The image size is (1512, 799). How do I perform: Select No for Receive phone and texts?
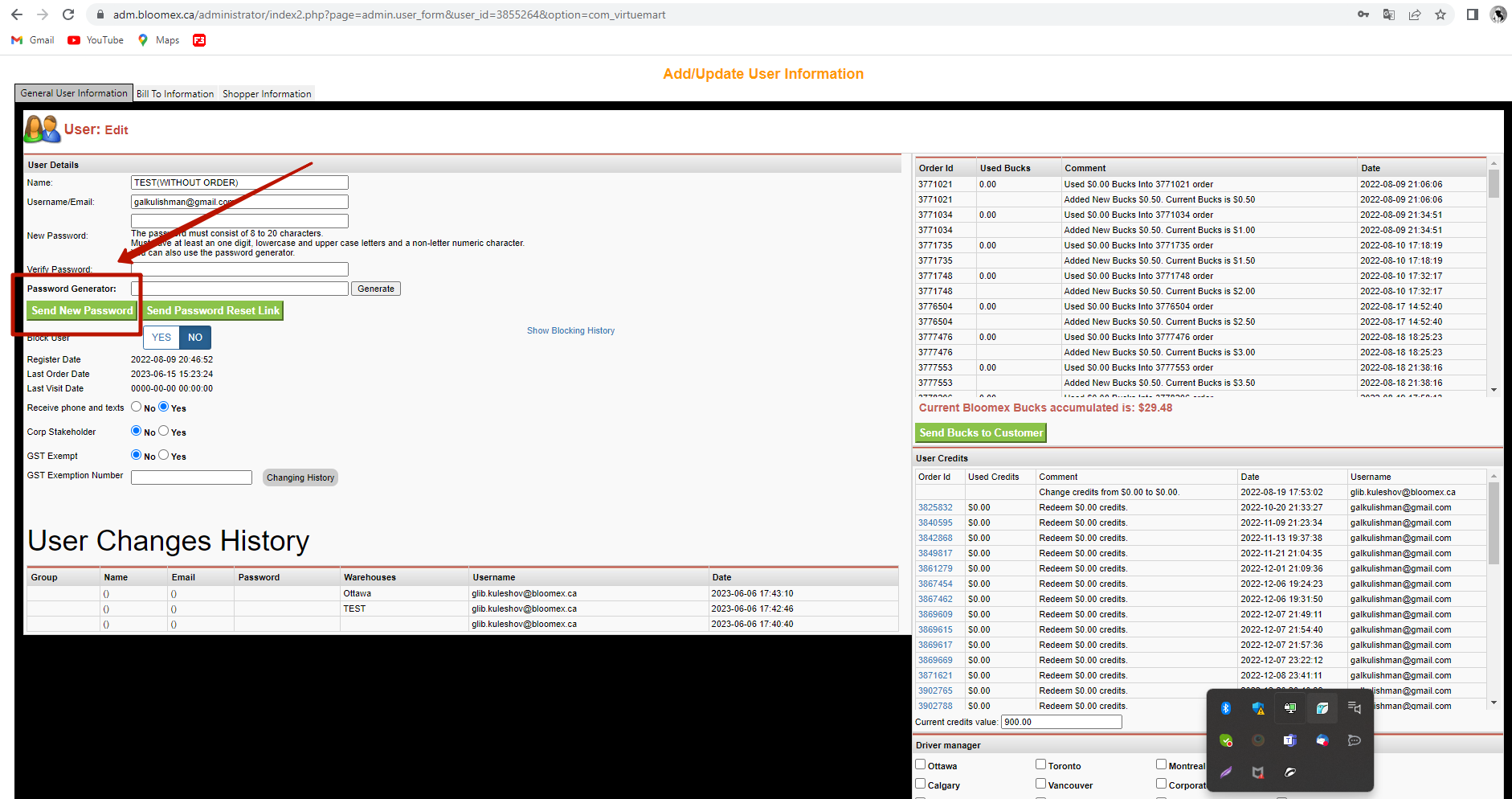(137, 407)
